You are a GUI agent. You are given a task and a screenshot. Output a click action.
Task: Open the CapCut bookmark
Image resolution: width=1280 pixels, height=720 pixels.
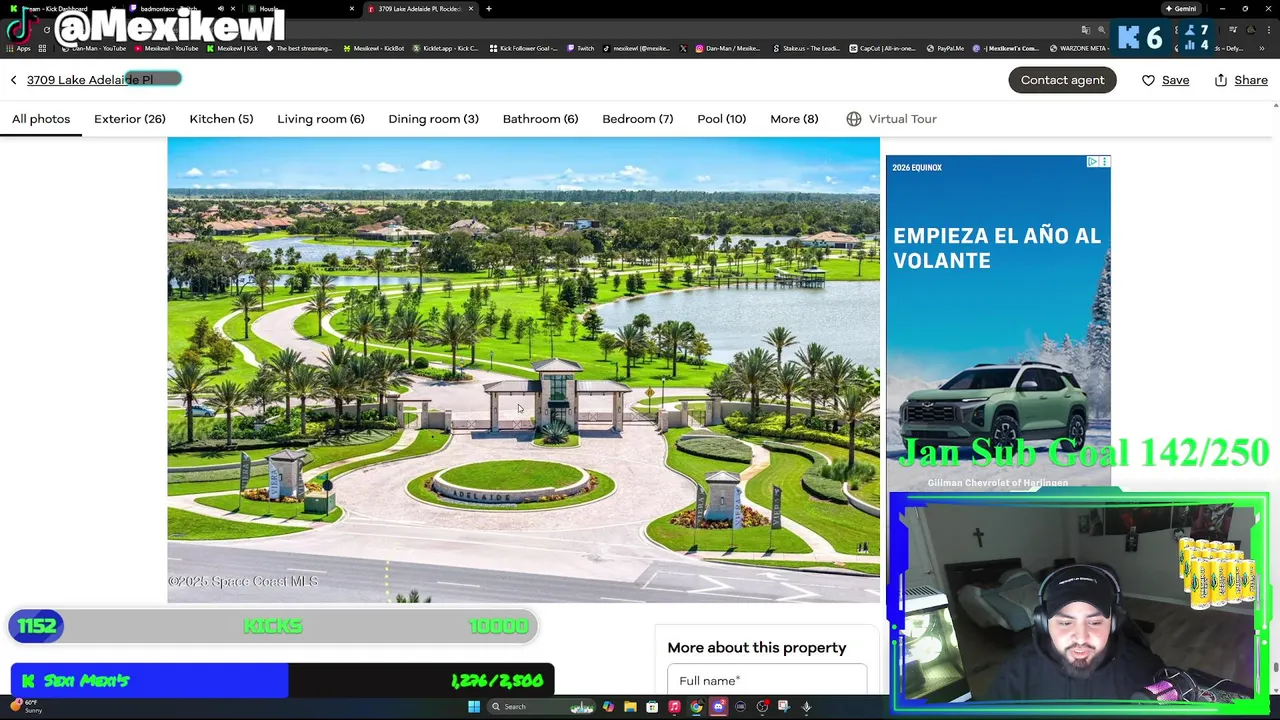(883, 48)
